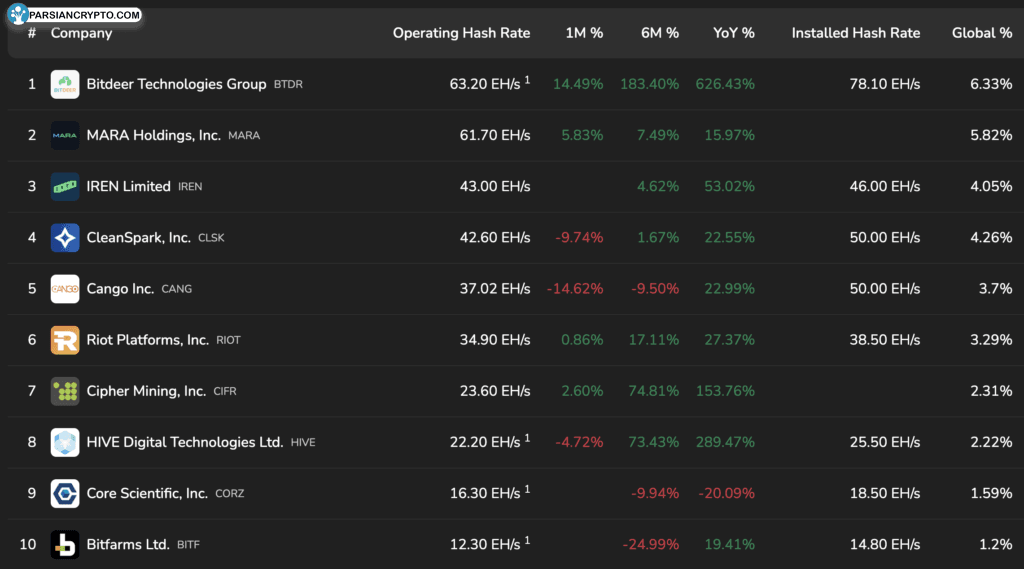Click the BITF ticker symbol
The image size is (1024, 569).
click(188, 545)
